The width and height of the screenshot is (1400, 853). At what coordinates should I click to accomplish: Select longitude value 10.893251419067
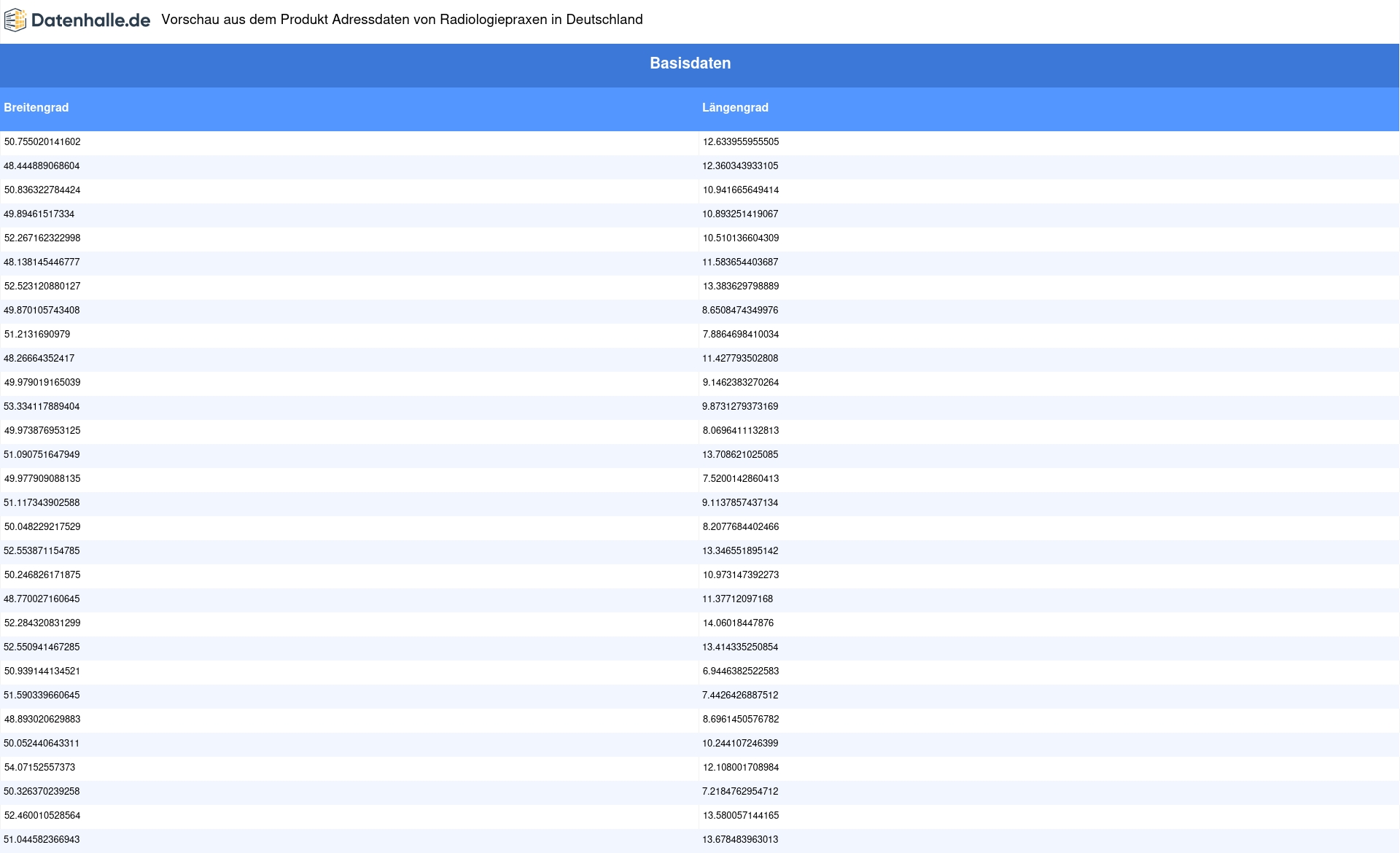point(740,214)
